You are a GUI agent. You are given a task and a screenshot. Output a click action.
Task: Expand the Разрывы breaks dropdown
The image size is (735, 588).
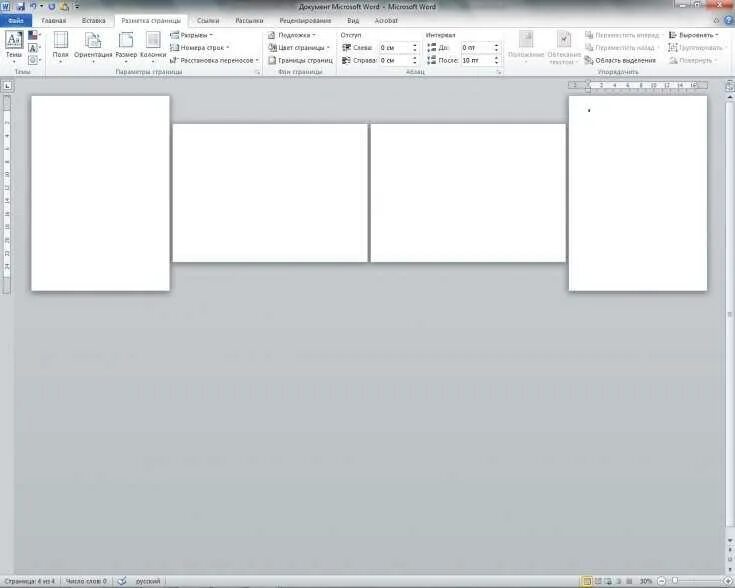191,35
